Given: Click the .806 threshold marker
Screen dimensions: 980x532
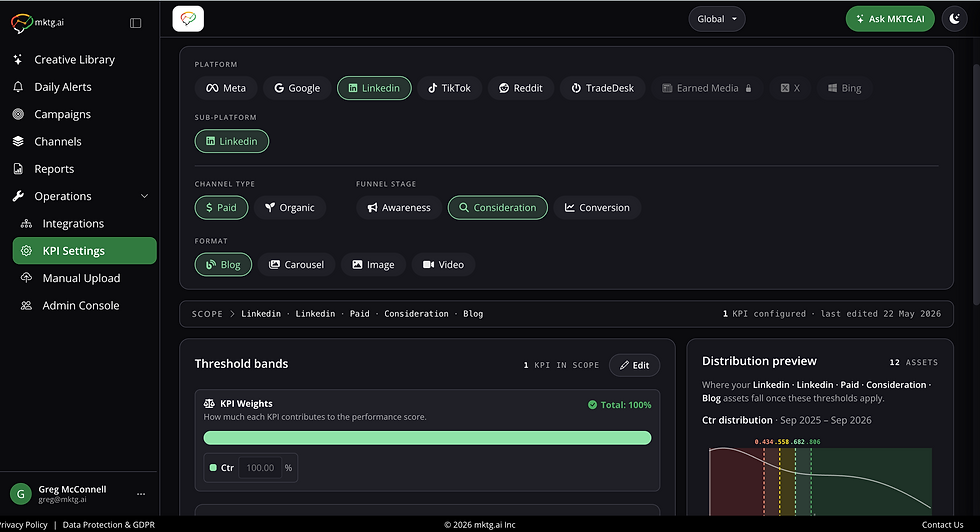Looking at the screenshot, I should coord(814,442).
